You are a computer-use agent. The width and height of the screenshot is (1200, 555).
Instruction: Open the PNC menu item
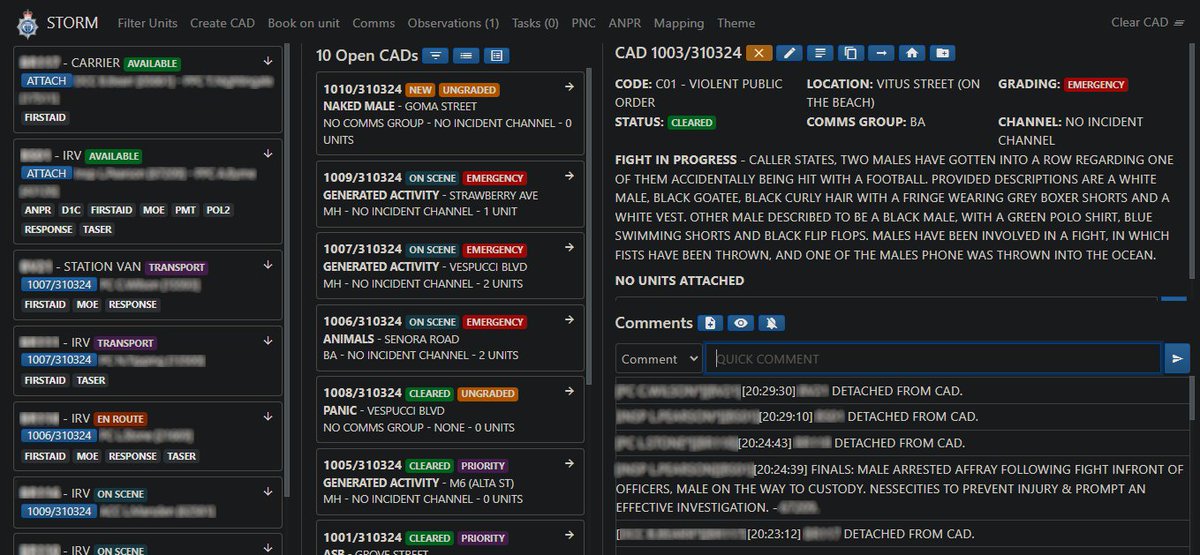[x=583, y=23]
